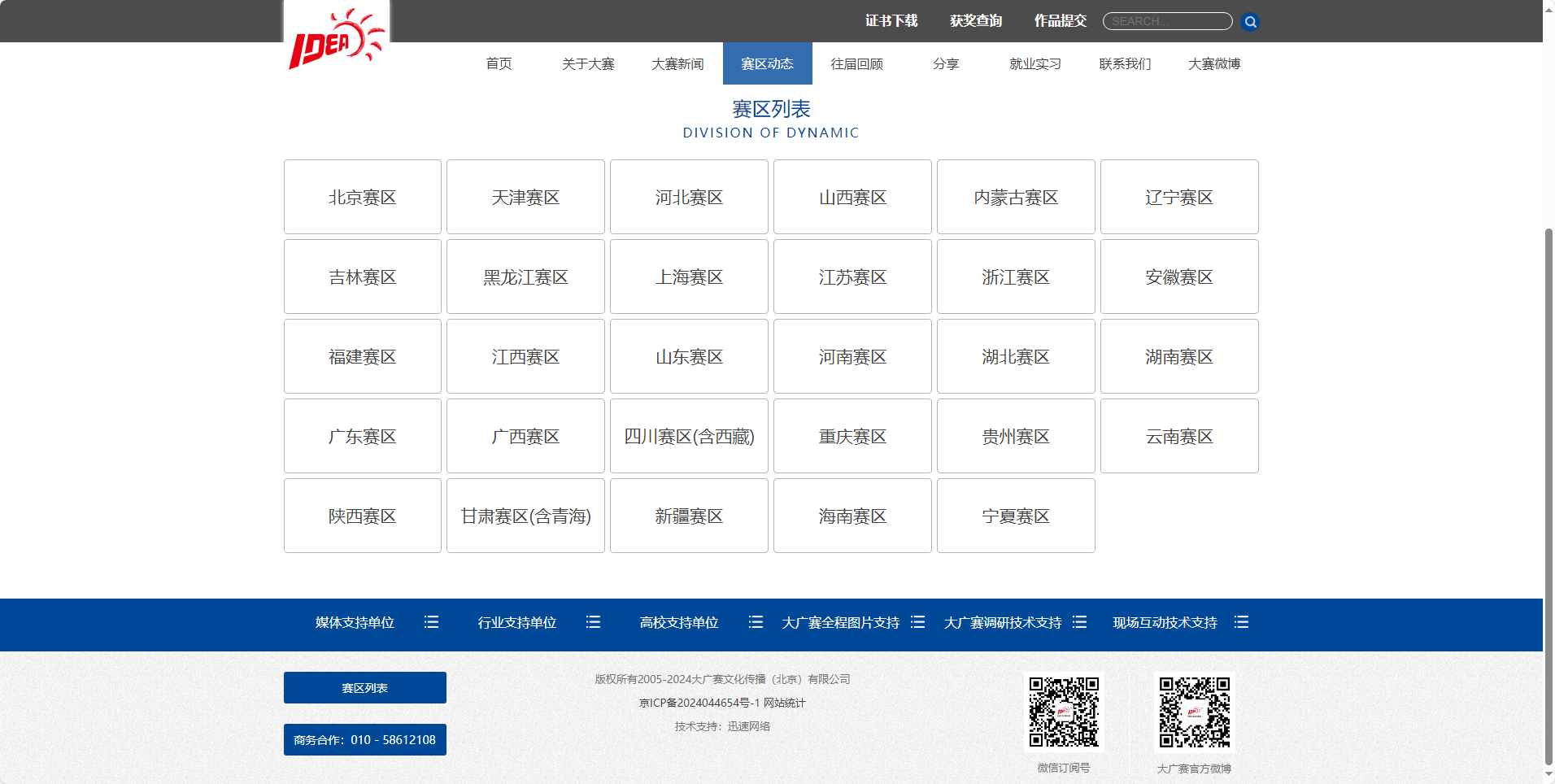Click the 大广赛官方微博 QR code

(x=1194, y=712)
